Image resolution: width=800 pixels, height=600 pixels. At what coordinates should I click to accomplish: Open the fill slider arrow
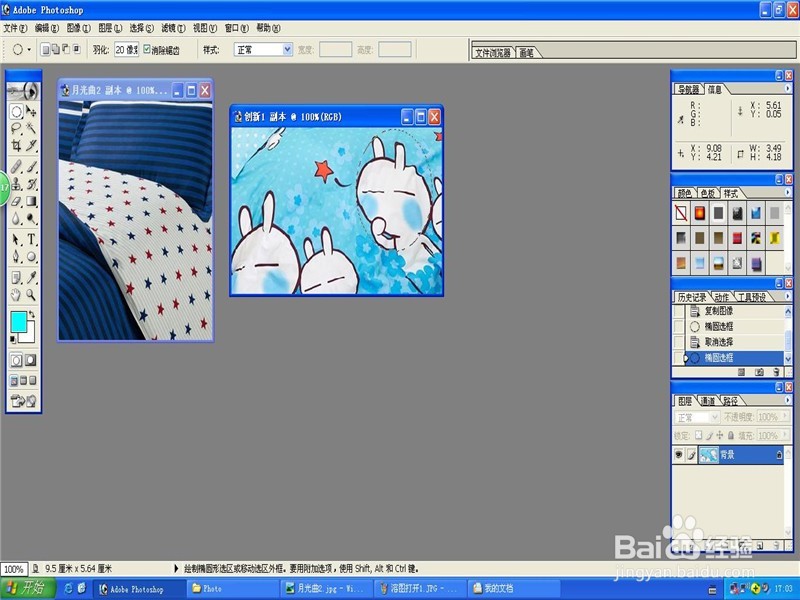785,435
